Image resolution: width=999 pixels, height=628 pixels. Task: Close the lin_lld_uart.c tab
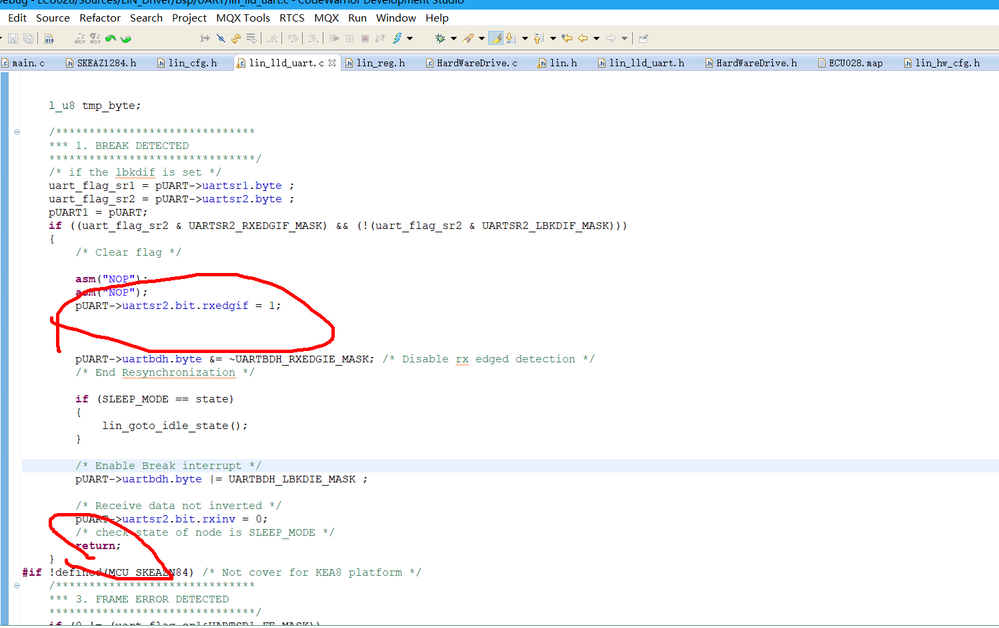[332, 63]
